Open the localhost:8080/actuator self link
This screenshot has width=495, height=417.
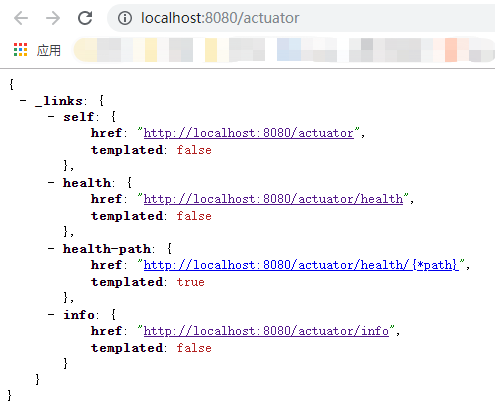click(249, 133)
